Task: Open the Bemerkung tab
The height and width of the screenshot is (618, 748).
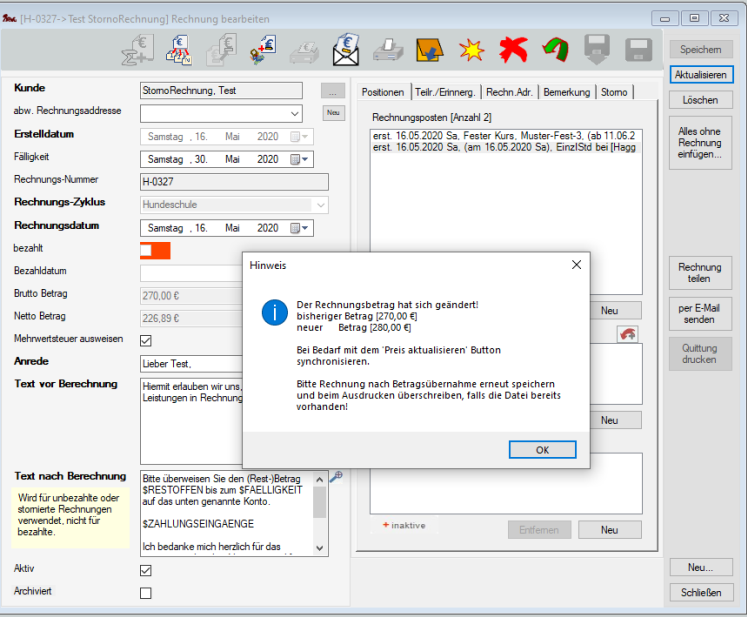Action: point(566,92)
